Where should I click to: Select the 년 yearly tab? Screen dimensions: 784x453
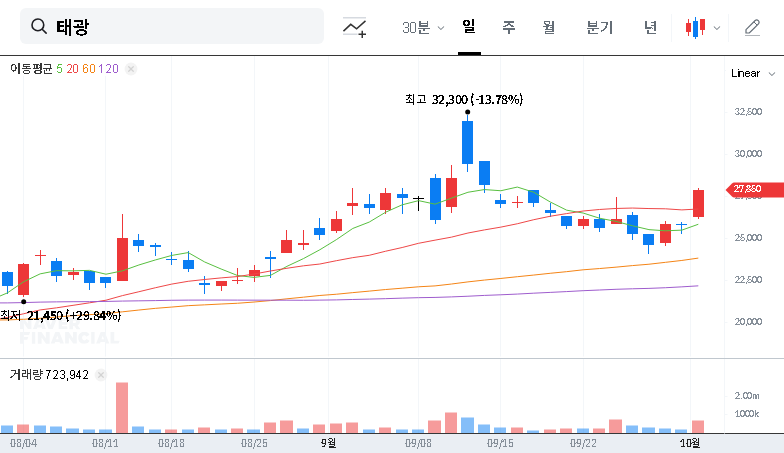(x=650, y=27)
